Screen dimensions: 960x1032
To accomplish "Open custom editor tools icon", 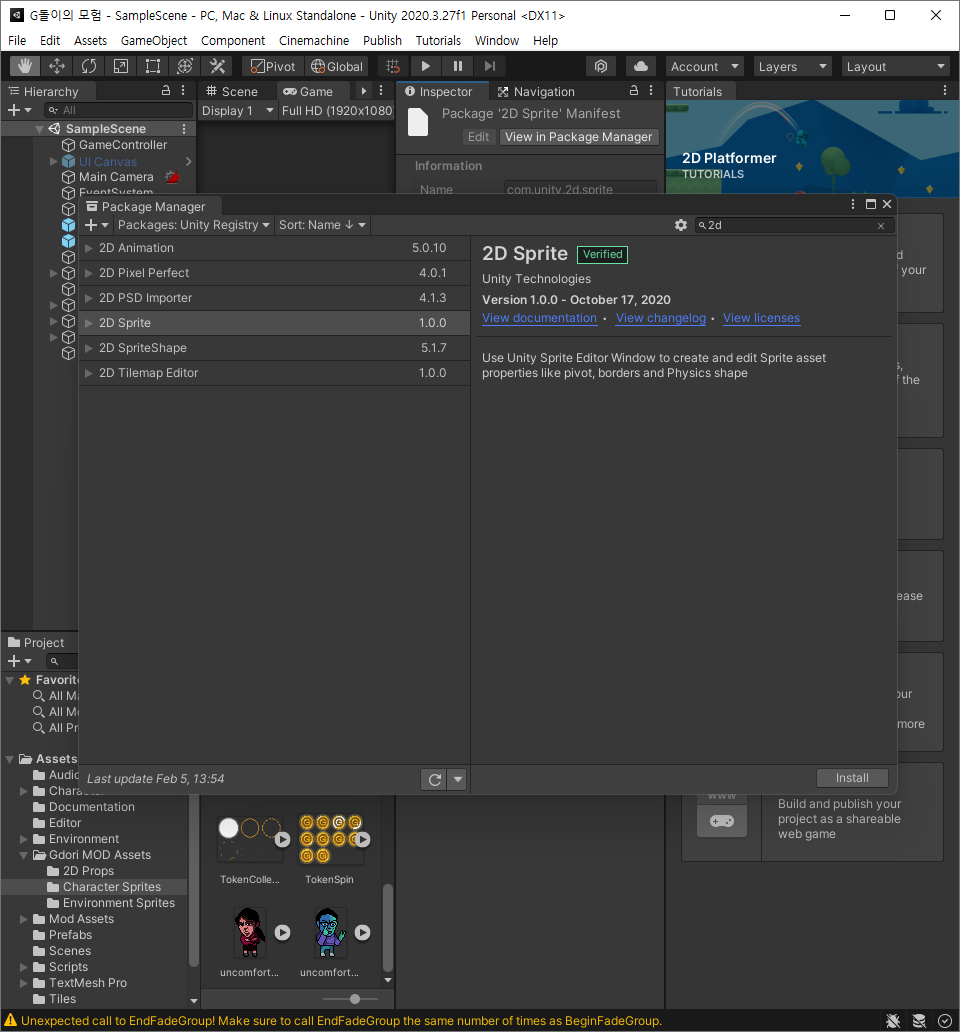I will pos(217,66).
